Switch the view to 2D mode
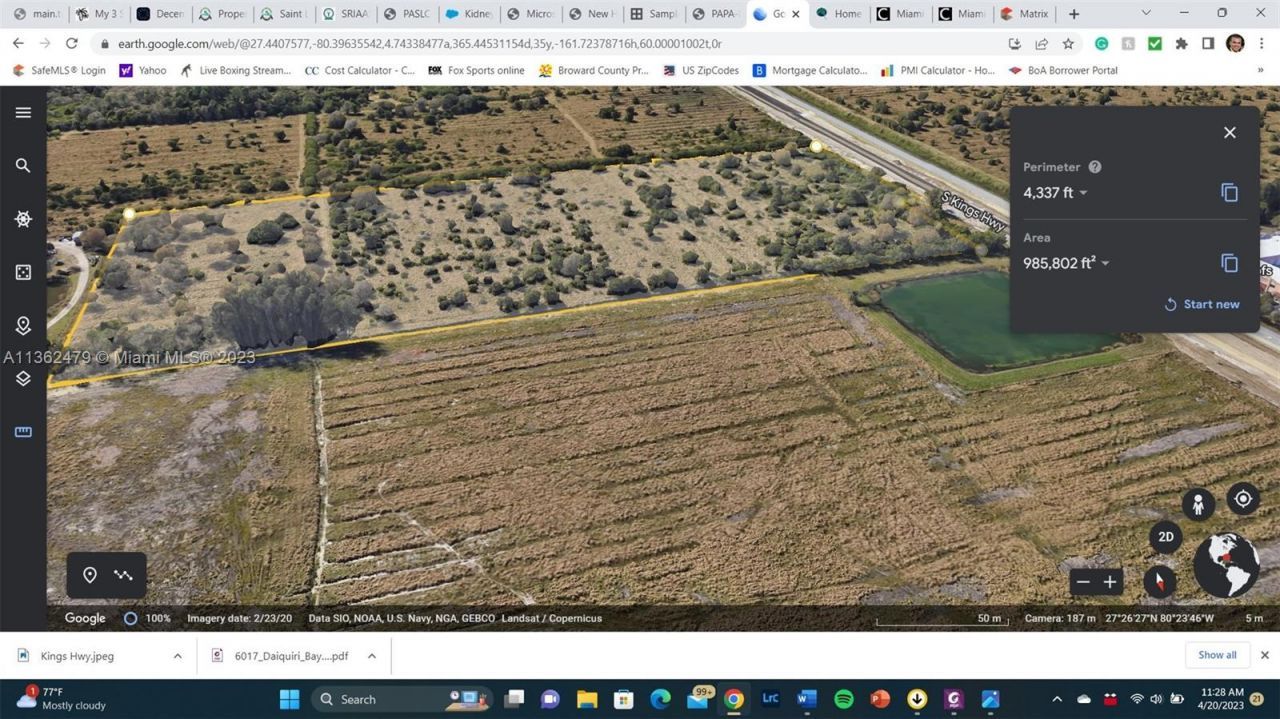This screenshot has width=1280, height=719. pos(1166,537)
